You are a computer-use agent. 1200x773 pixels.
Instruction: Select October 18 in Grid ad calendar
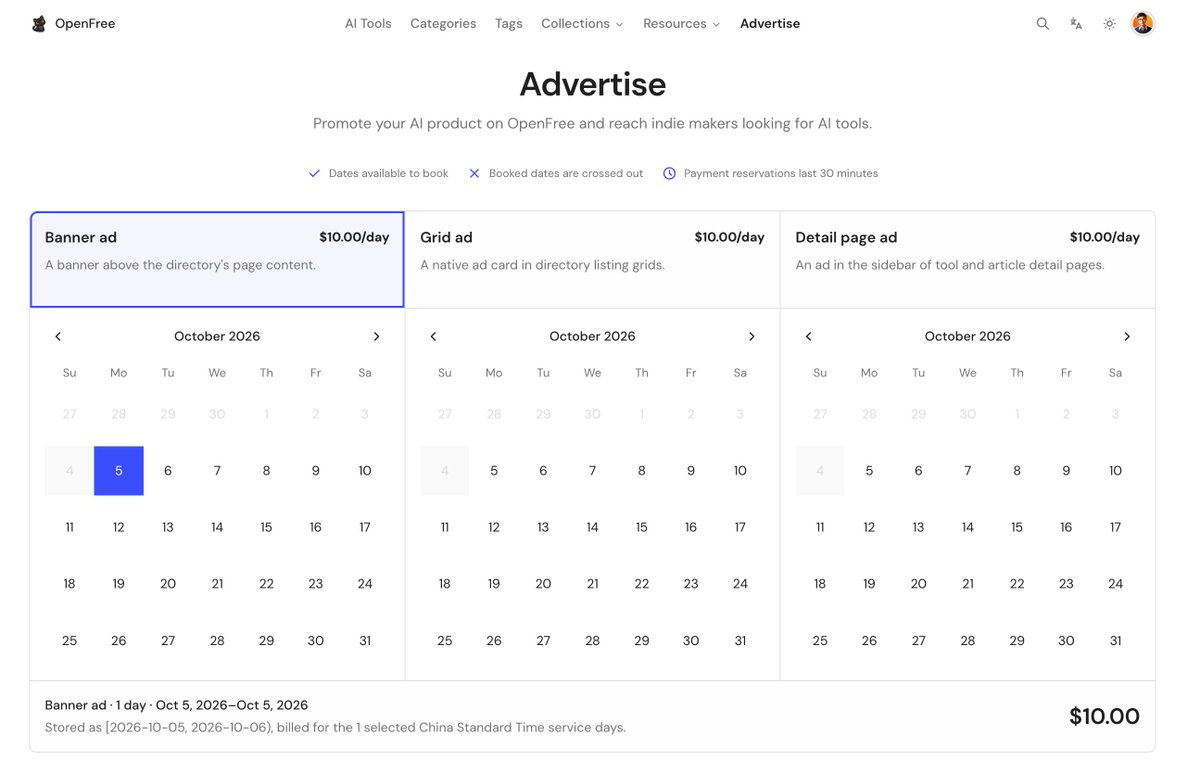pyautogui.click(x=445, y=584)
